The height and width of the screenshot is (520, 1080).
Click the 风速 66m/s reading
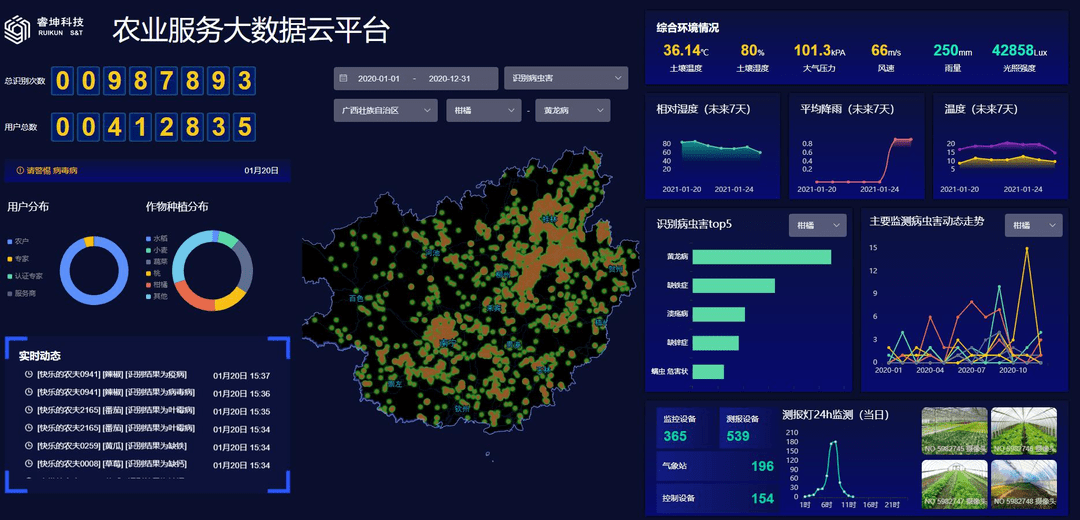click(x=886, y=58)
